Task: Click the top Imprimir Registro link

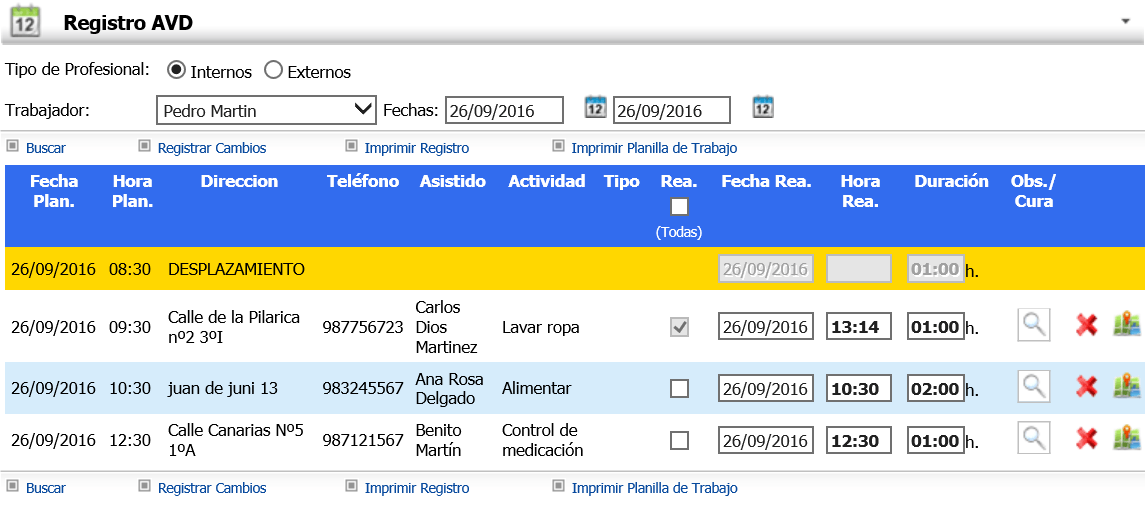Action: [x=417, y=148]
